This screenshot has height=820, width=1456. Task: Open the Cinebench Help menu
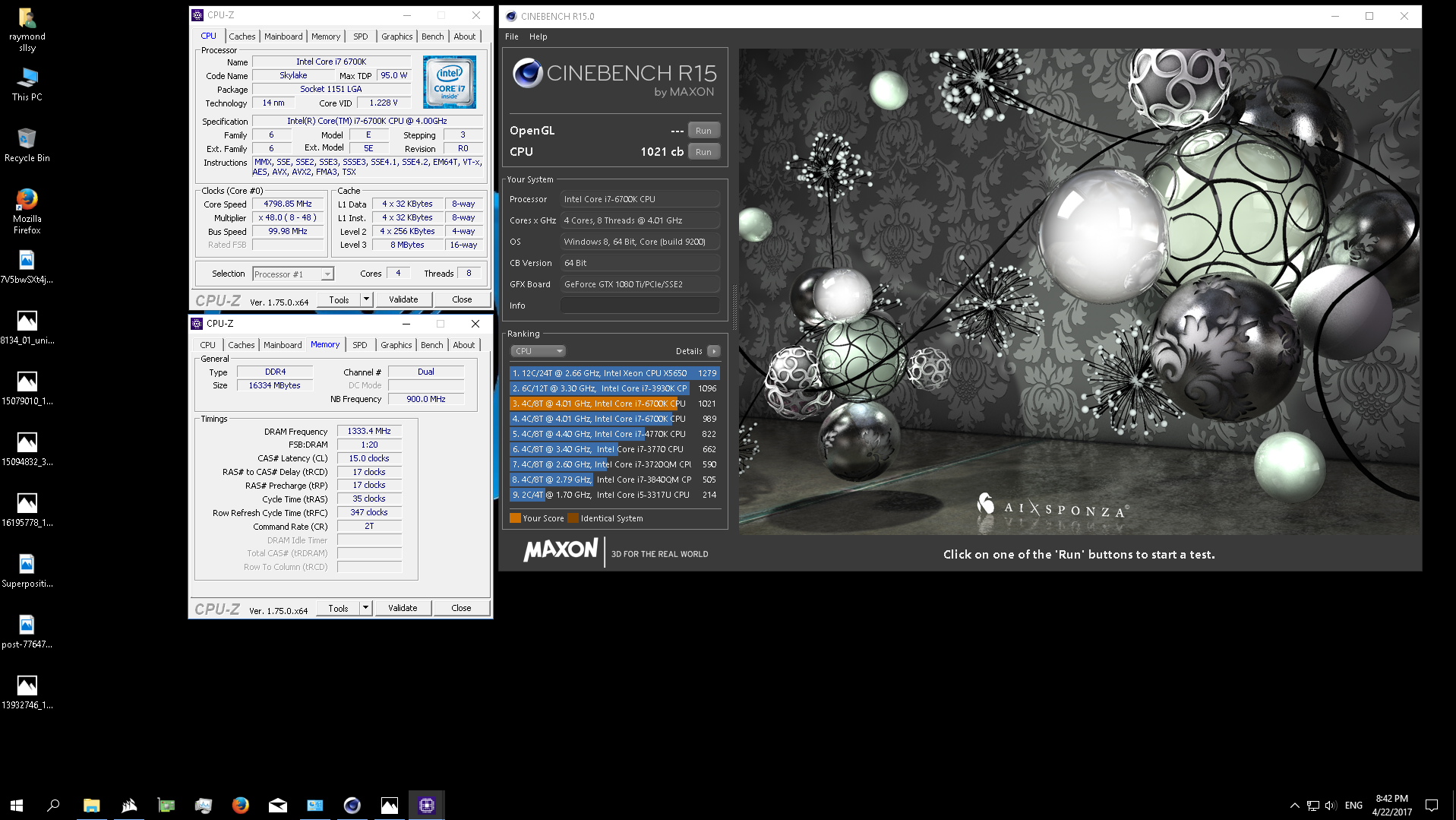[538, 36]
